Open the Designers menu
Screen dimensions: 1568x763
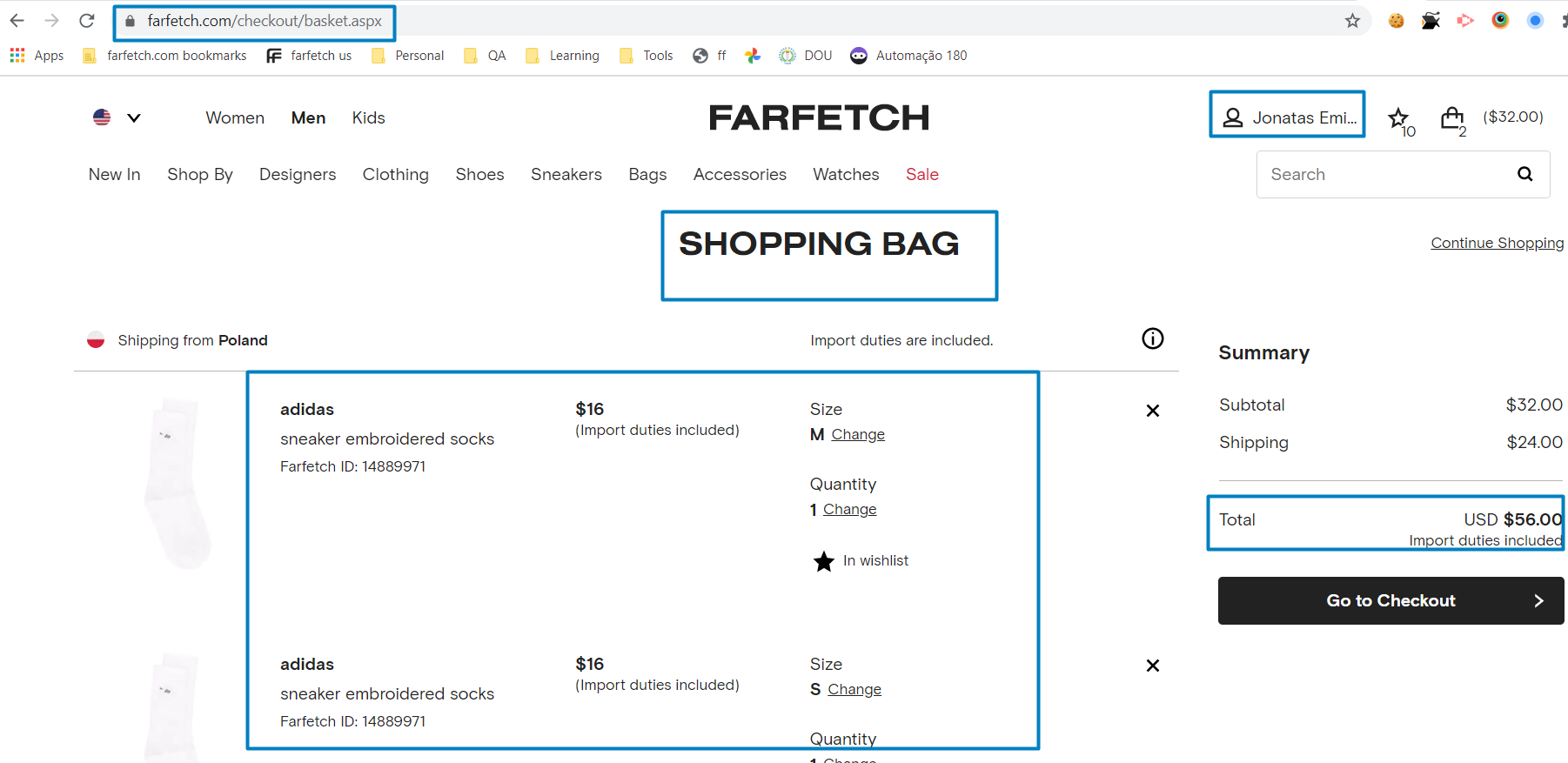(x=298, y=174)
